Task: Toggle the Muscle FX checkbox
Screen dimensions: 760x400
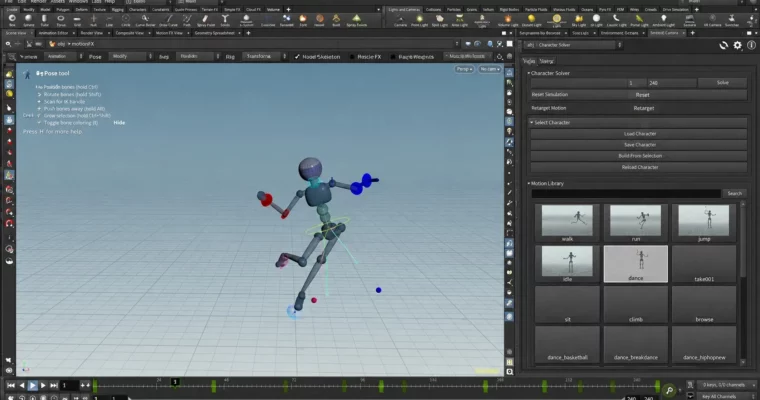Action: pos(352,57)
